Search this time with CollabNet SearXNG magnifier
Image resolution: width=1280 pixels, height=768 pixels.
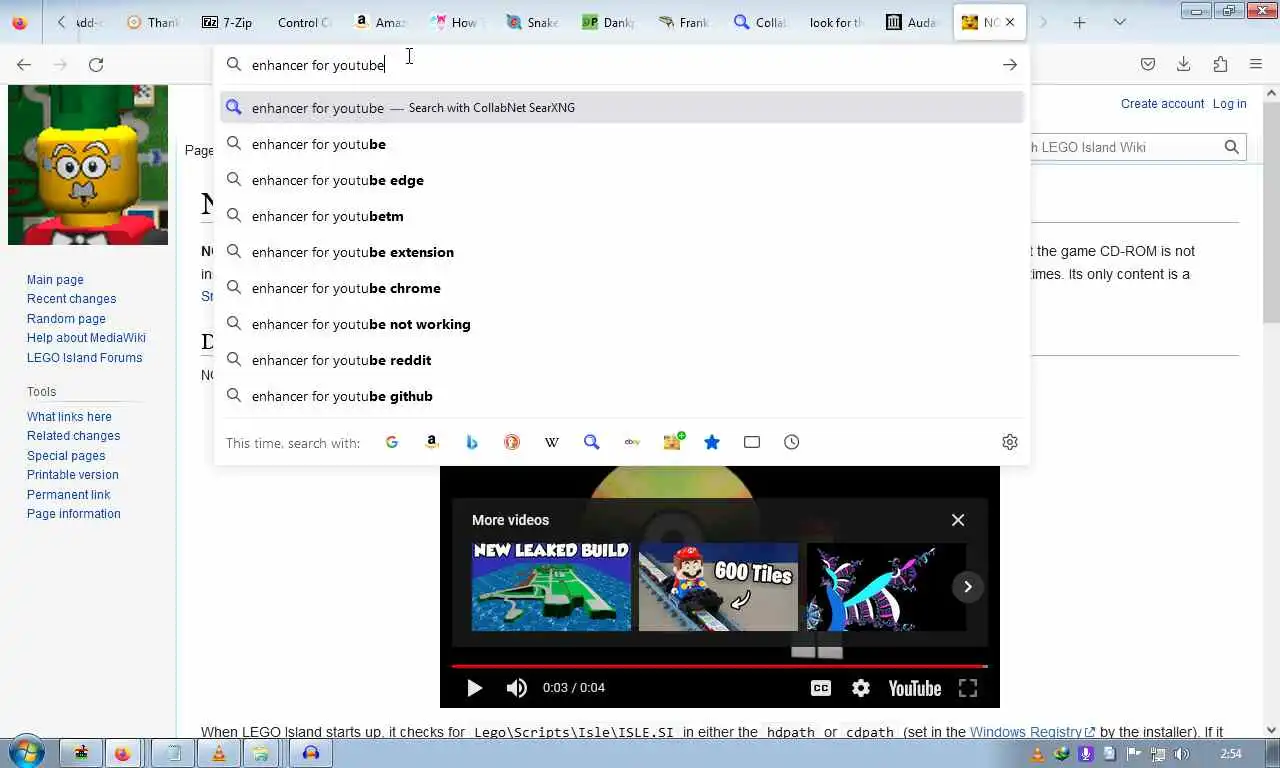pos(592,442)
